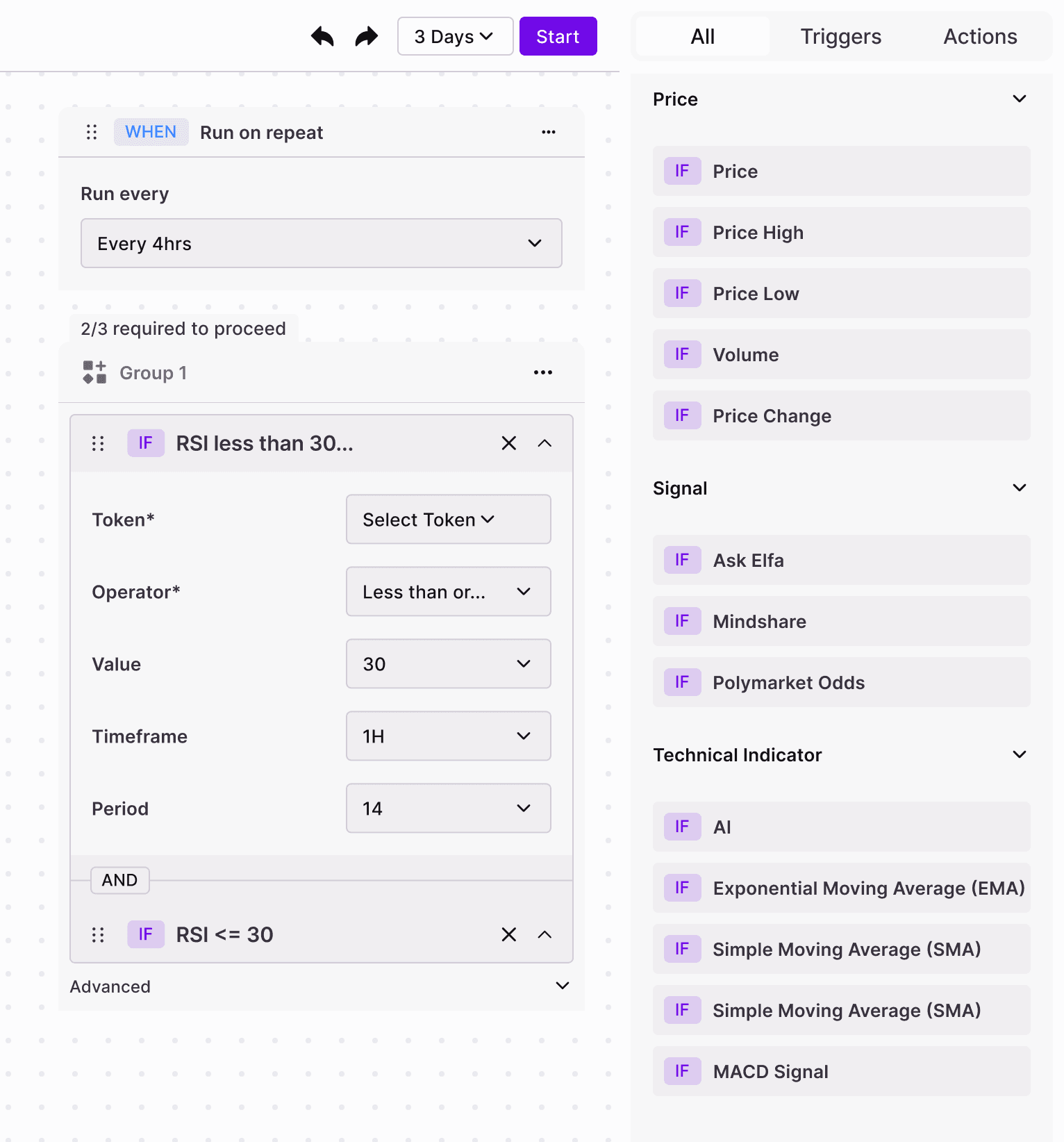
Task: Collapse the Price category in the sidebar
Action: click(x=1019, y=99)
